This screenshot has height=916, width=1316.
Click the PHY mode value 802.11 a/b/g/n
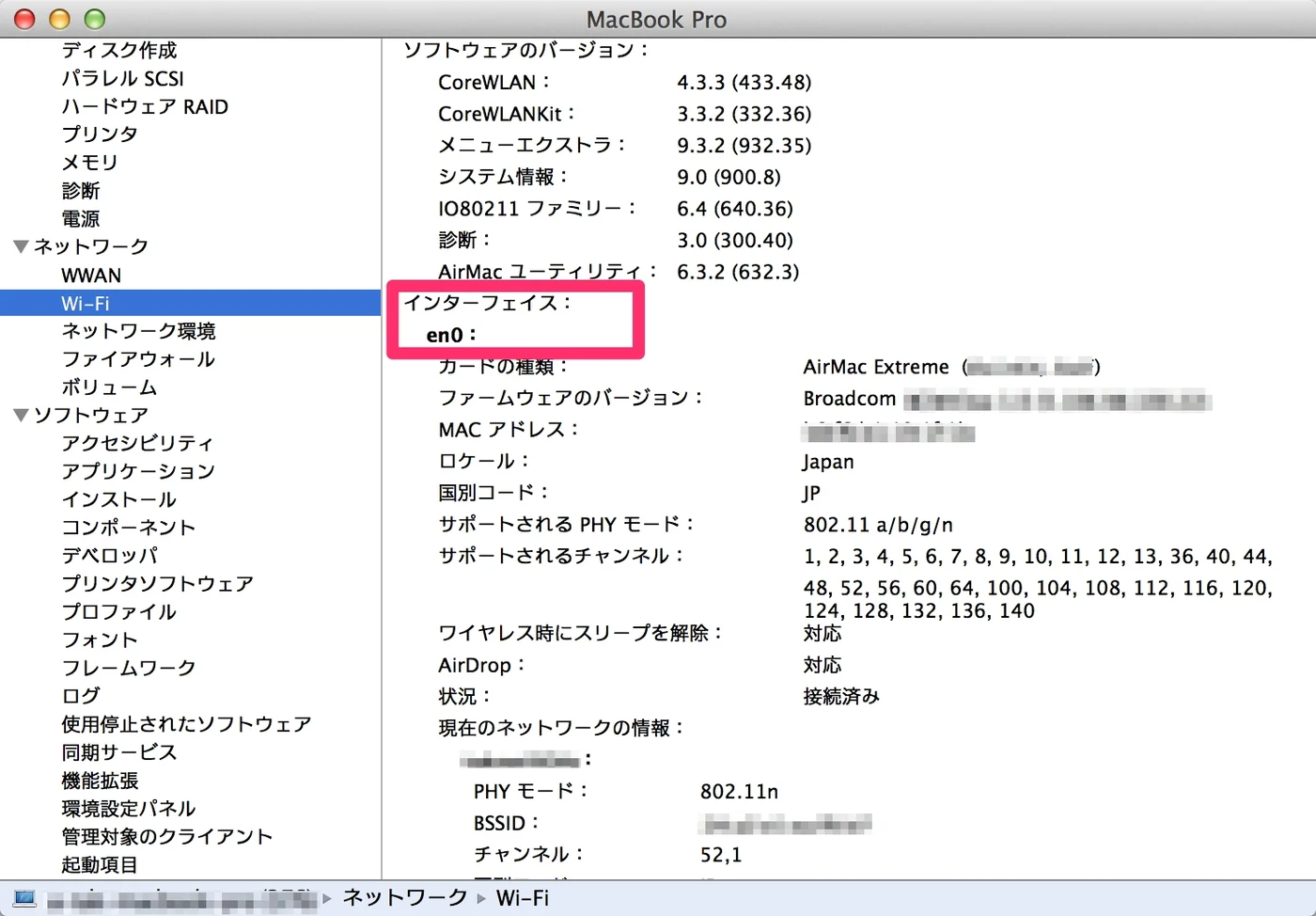point(878,525)
